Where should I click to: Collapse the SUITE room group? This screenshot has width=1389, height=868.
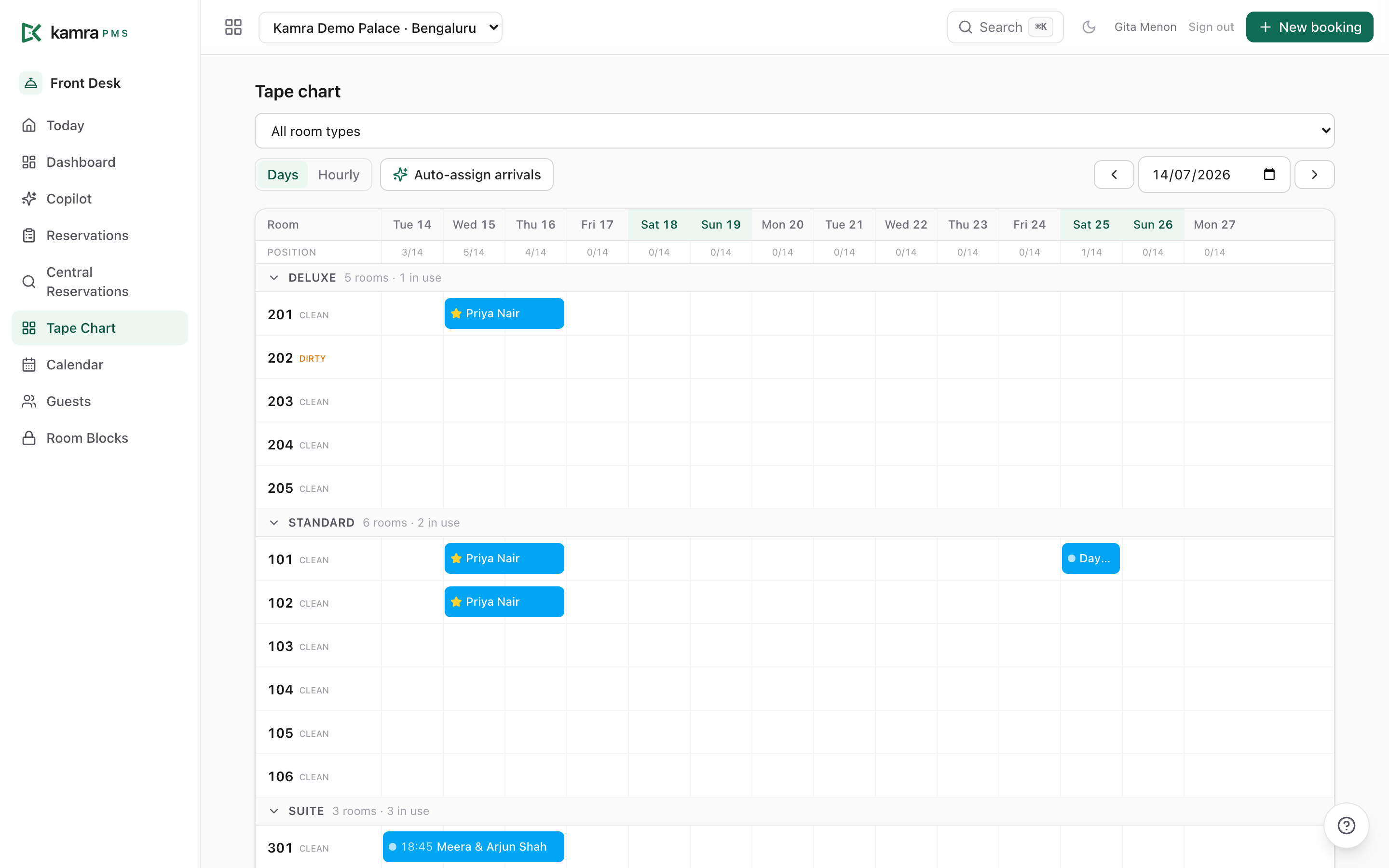click(274, 811)
